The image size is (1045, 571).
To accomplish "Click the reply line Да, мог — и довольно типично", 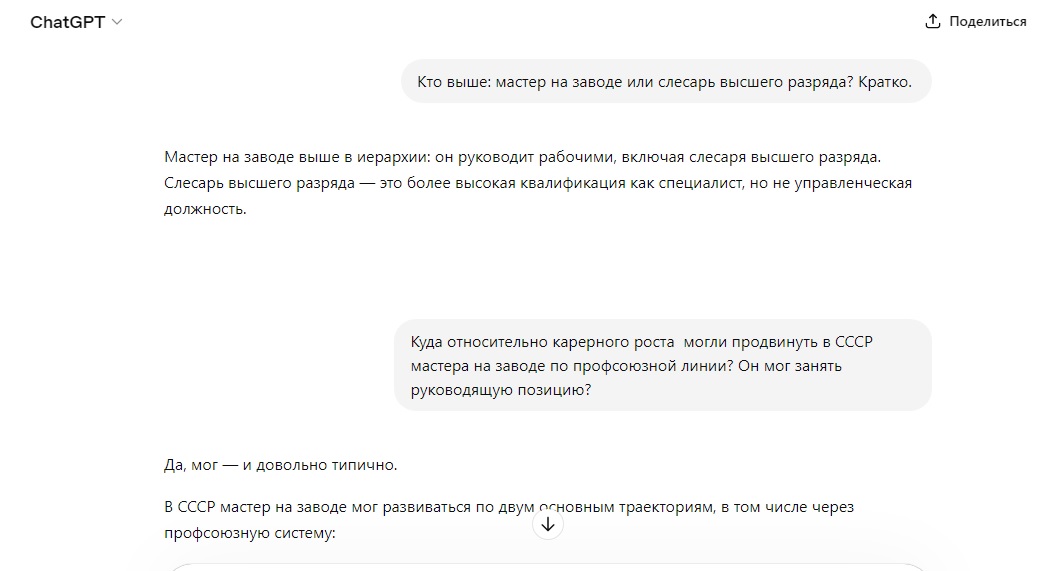I will coord(281,465).
